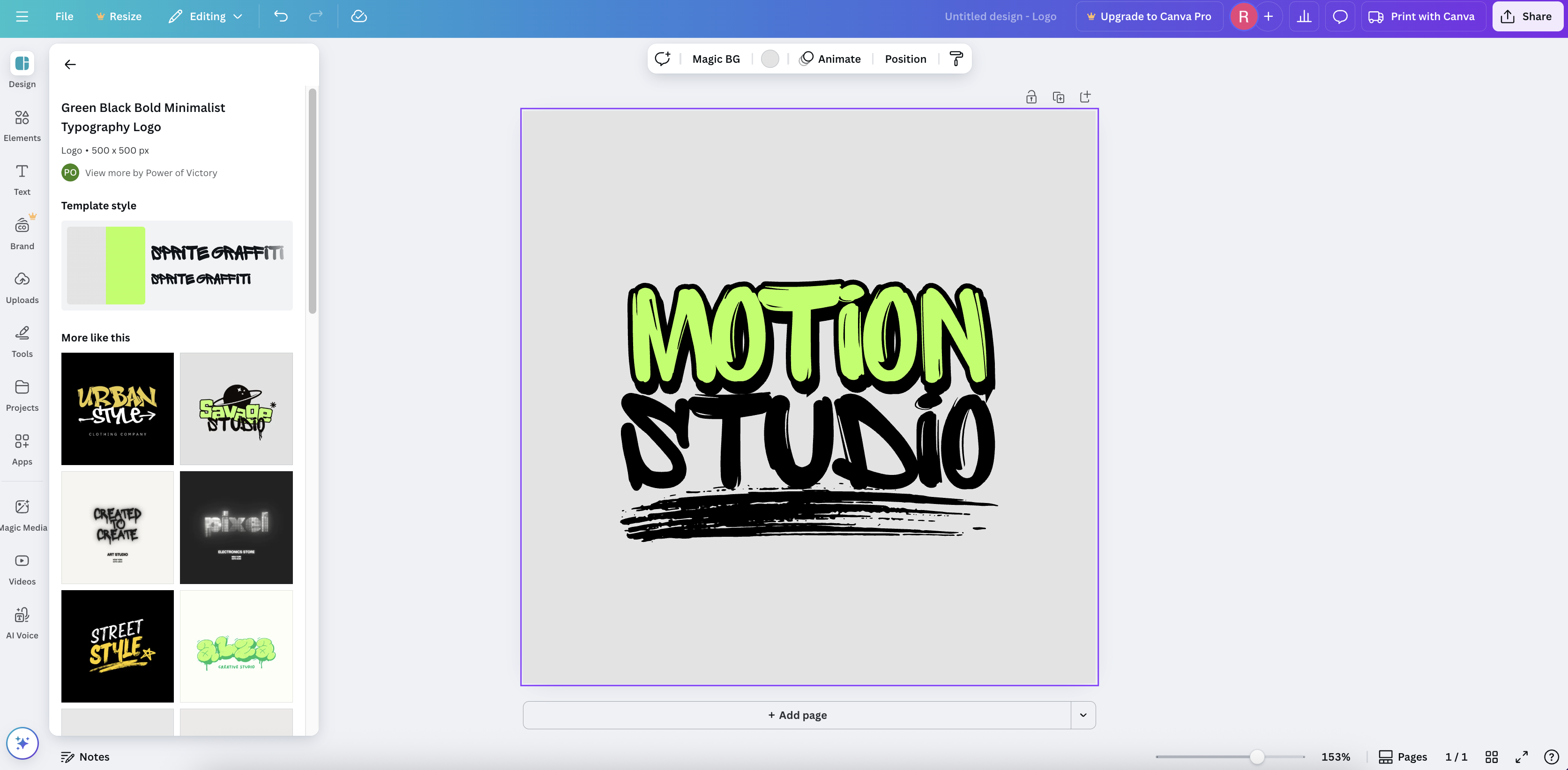Copy style with paint roller icon

pyautogui.click(x=956, y=59)
